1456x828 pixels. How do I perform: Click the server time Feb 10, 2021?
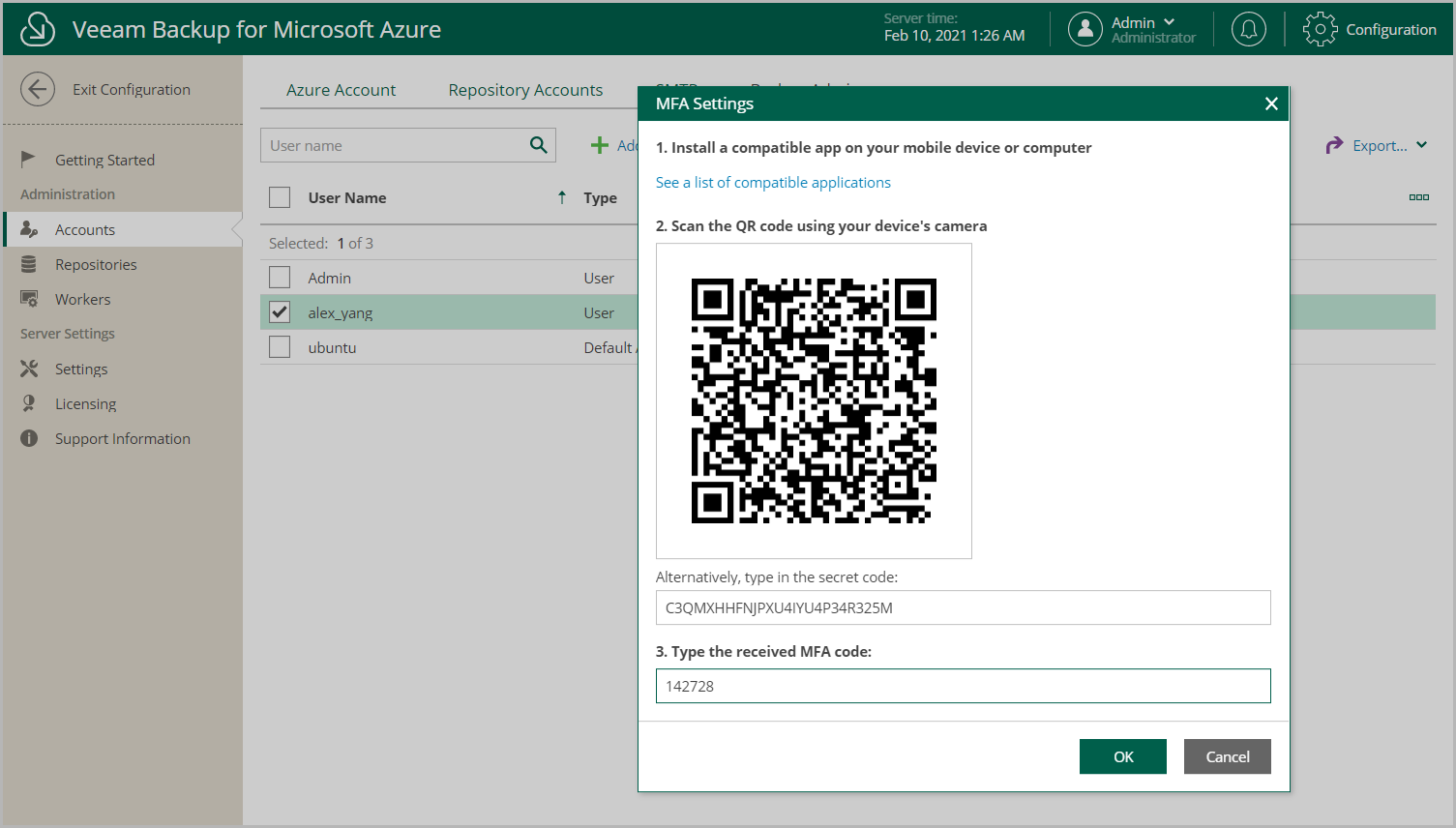(x=954, y=36)
